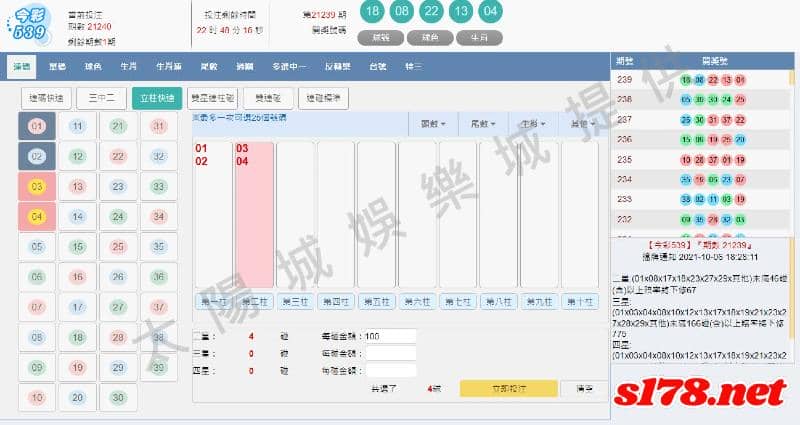800x425 pixels.
Task: Click the drawn number ball 04 at top
Action: click(x=490, y=11)
